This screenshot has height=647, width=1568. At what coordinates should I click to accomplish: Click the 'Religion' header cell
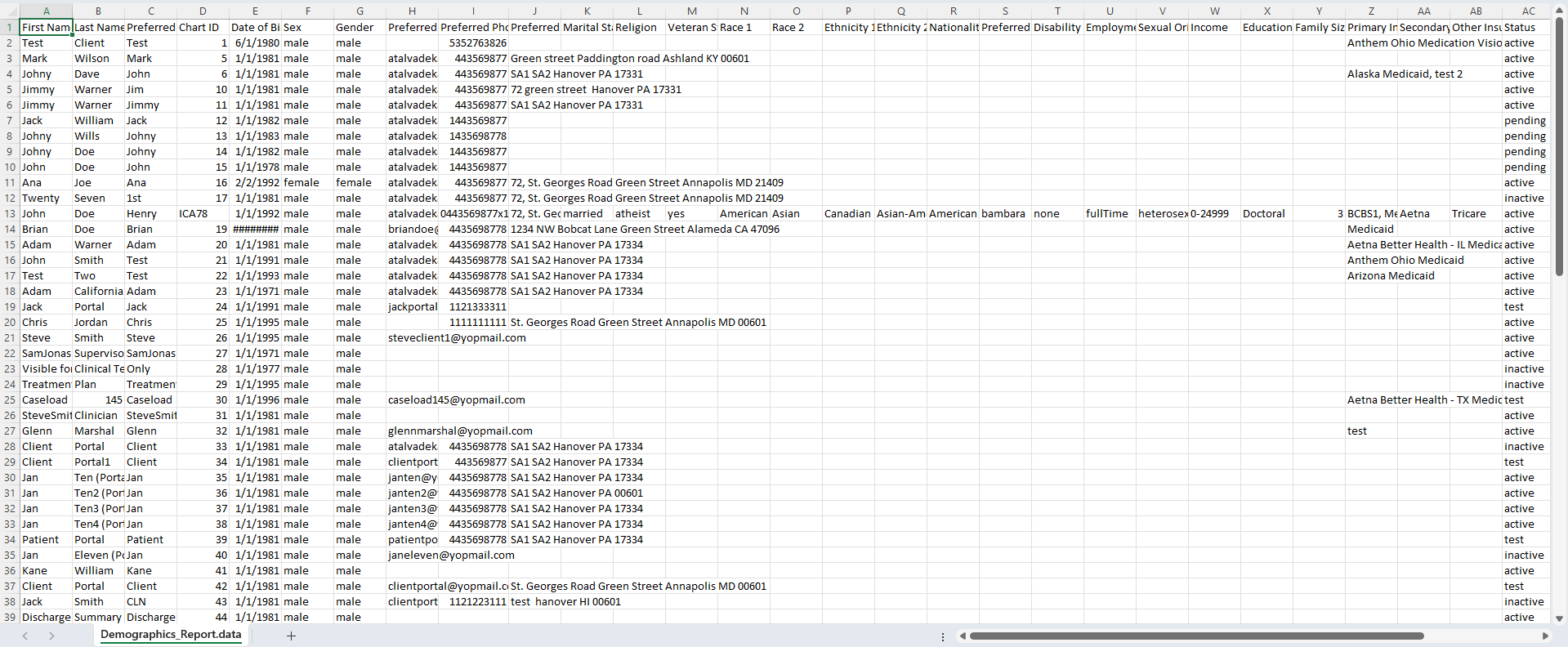pyautogui.click(x=639, y=27)
